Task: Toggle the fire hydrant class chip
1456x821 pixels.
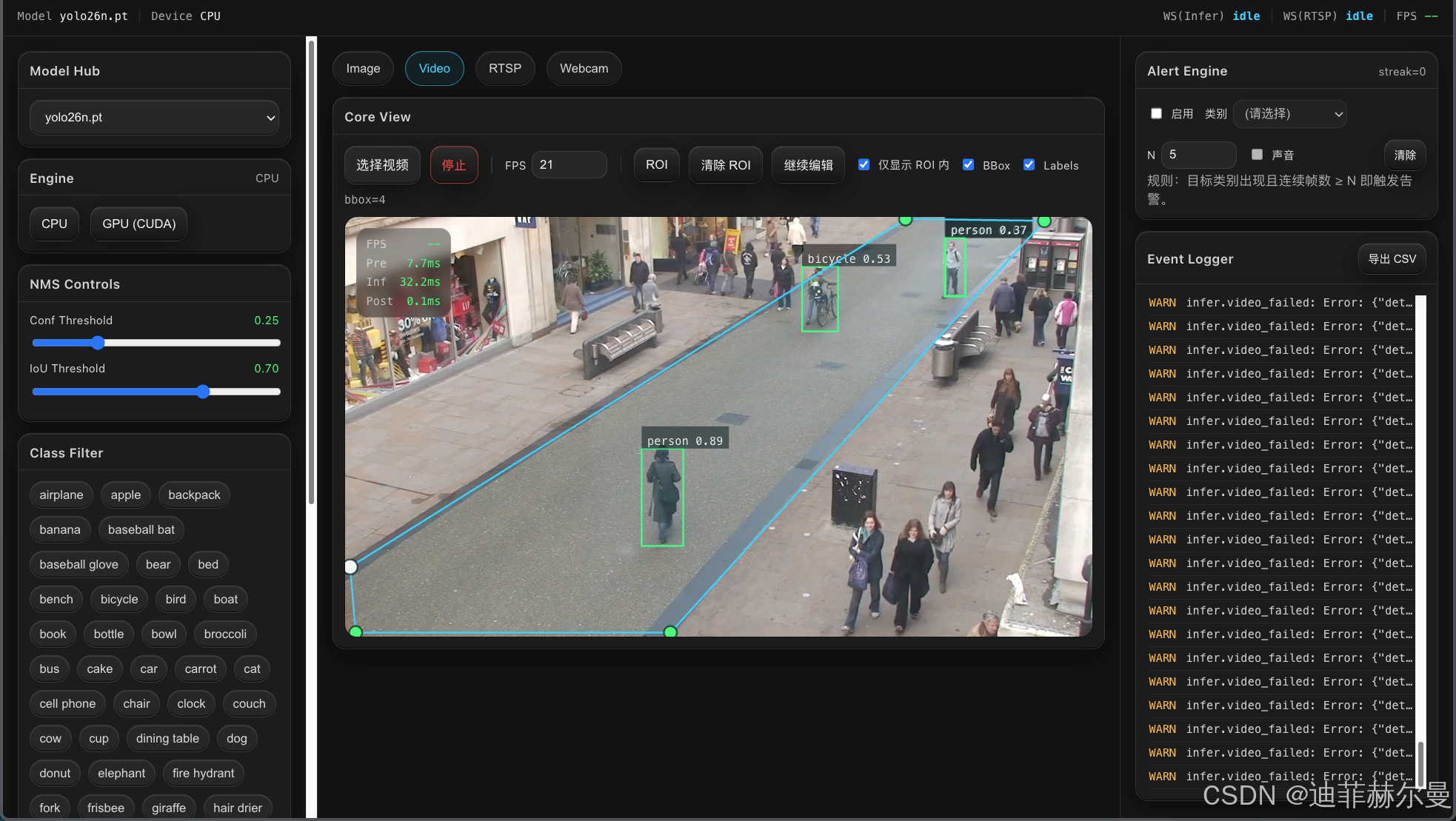Action: pyautogui.click(x=203, y=773)
